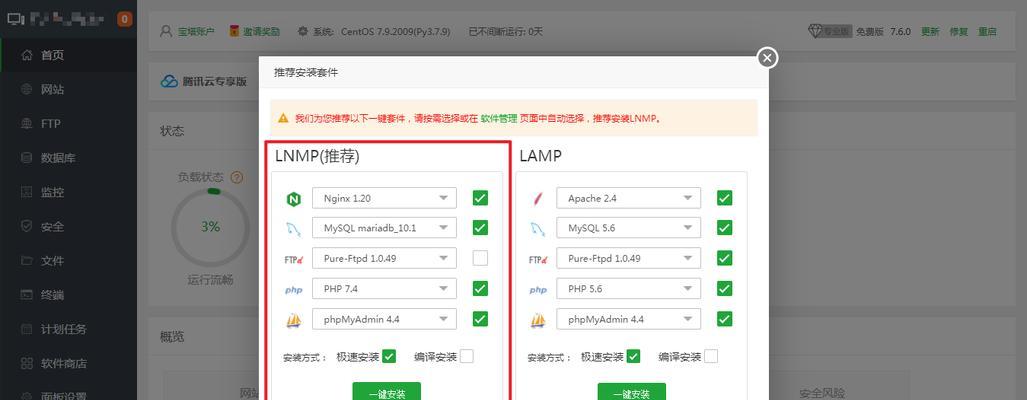The width and height of the screenshot is (1027, 400).
Task: Open the LAMP phpMyAdmin 4.4 dropdown
Action: point(629,319)
